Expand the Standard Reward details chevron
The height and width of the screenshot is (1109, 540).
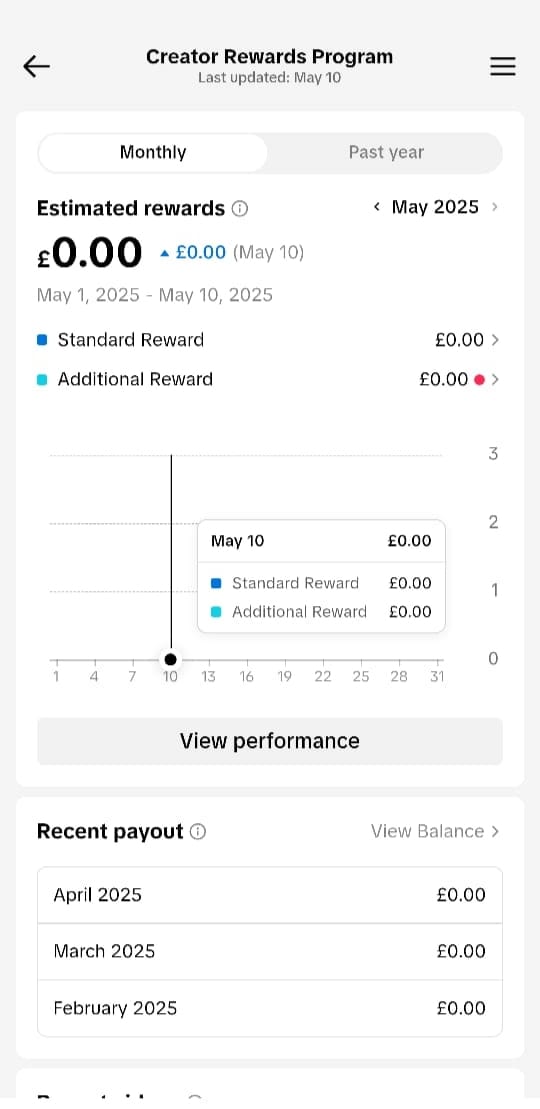pos(495,340)
